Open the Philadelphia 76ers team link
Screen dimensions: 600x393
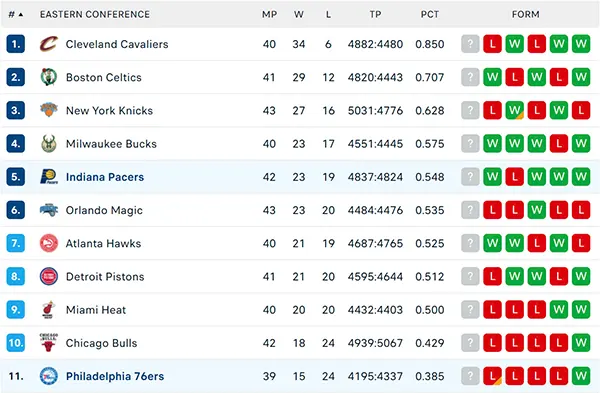pos(115,376)
